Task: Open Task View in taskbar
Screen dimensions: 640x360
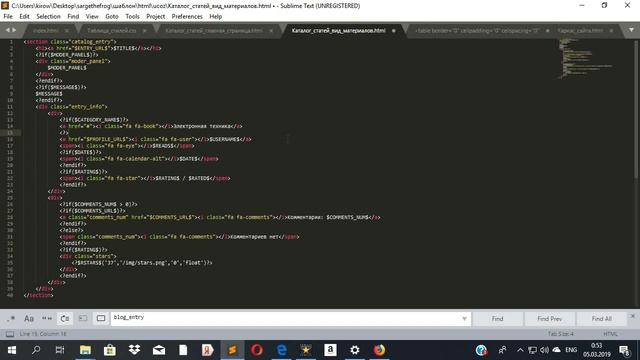Action: click(x=60, y=350)
